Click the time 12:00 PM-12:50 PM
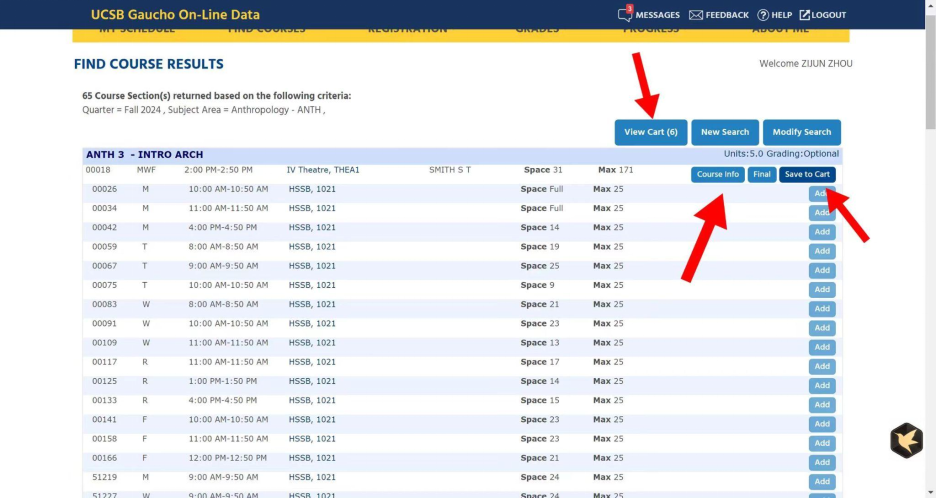The width and height of the screenshot is (936, 498). 227,458
